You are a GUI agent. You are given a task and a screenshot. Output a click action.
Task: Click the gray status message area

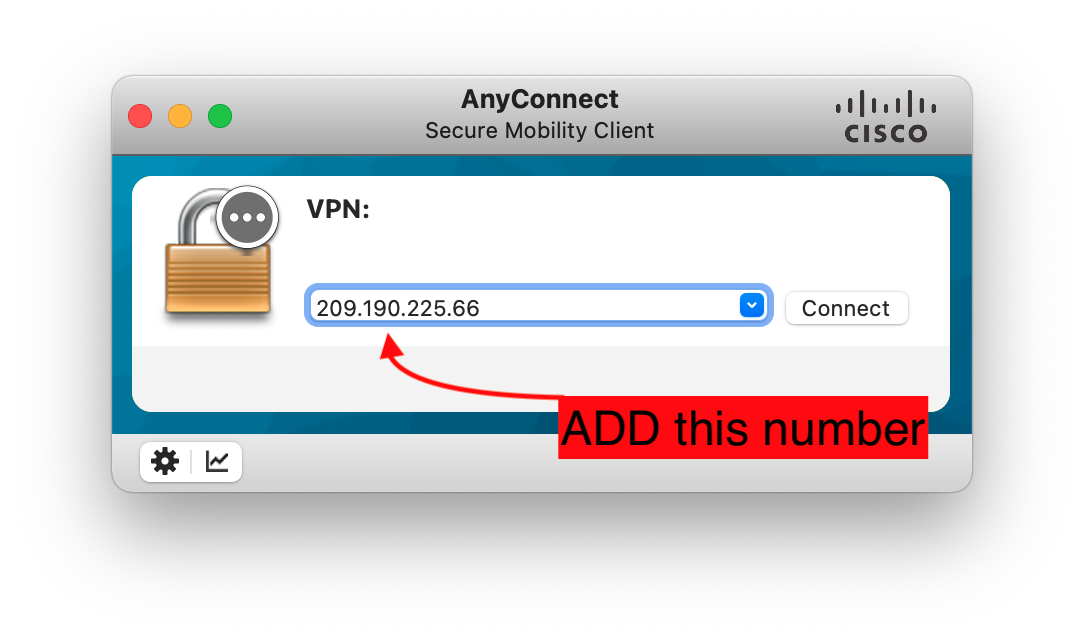346,378
